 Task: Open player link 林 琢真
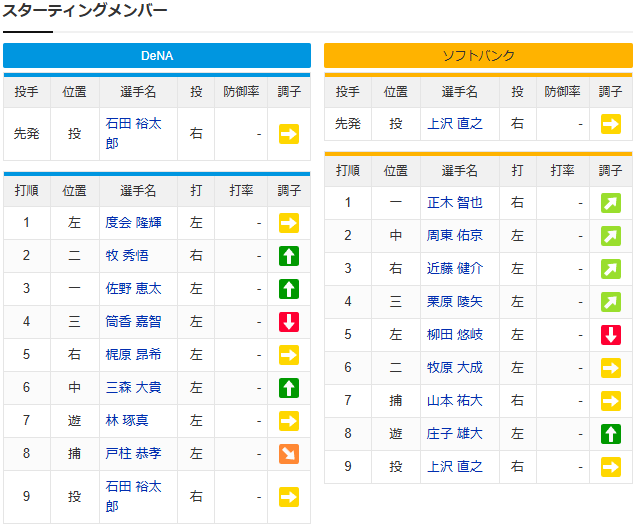coord(127,421)
